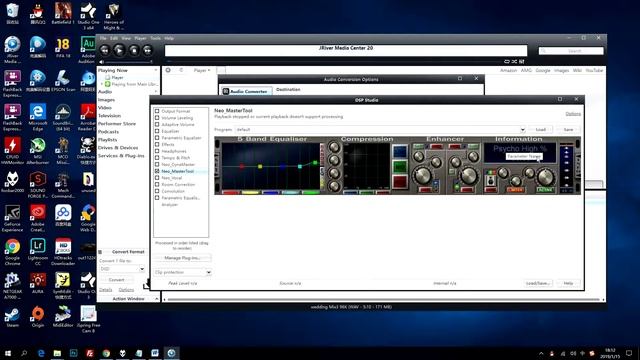640x360 pixels.
Task: Open the Edit menu in JRiver
Action: point(114,38)
